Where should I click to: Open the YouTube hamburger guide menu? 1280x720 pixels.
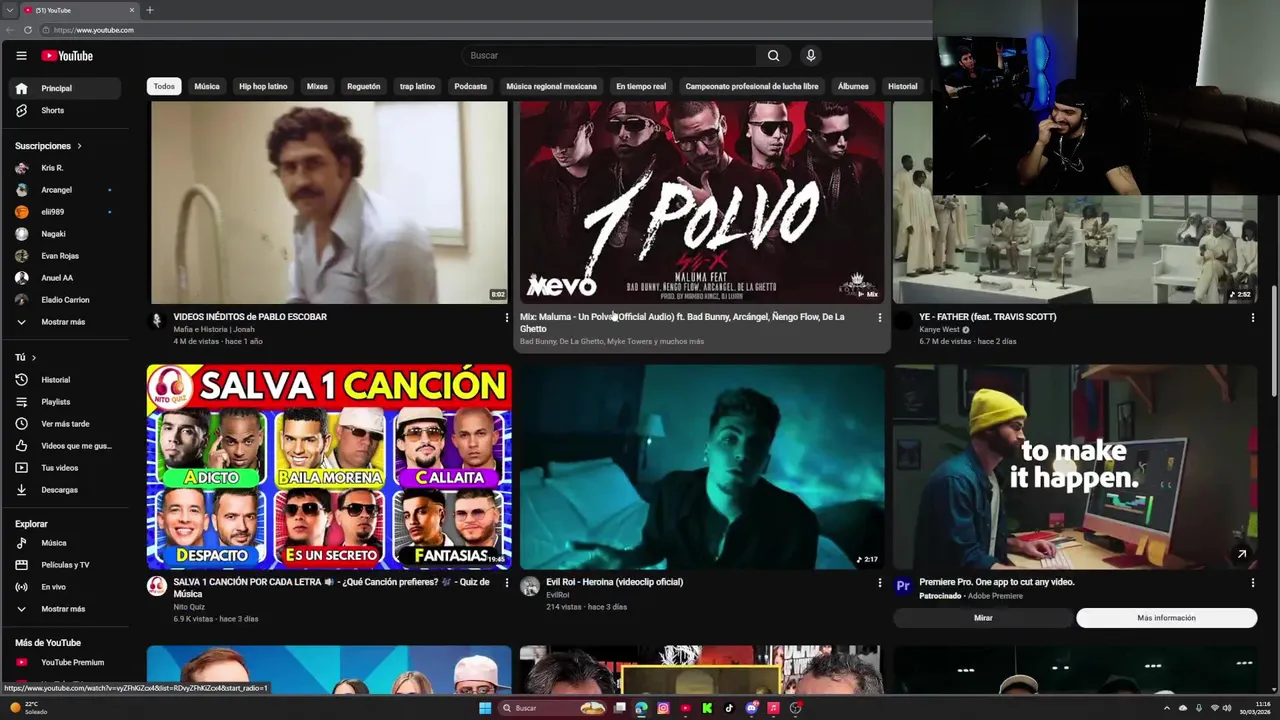(21, 56)
